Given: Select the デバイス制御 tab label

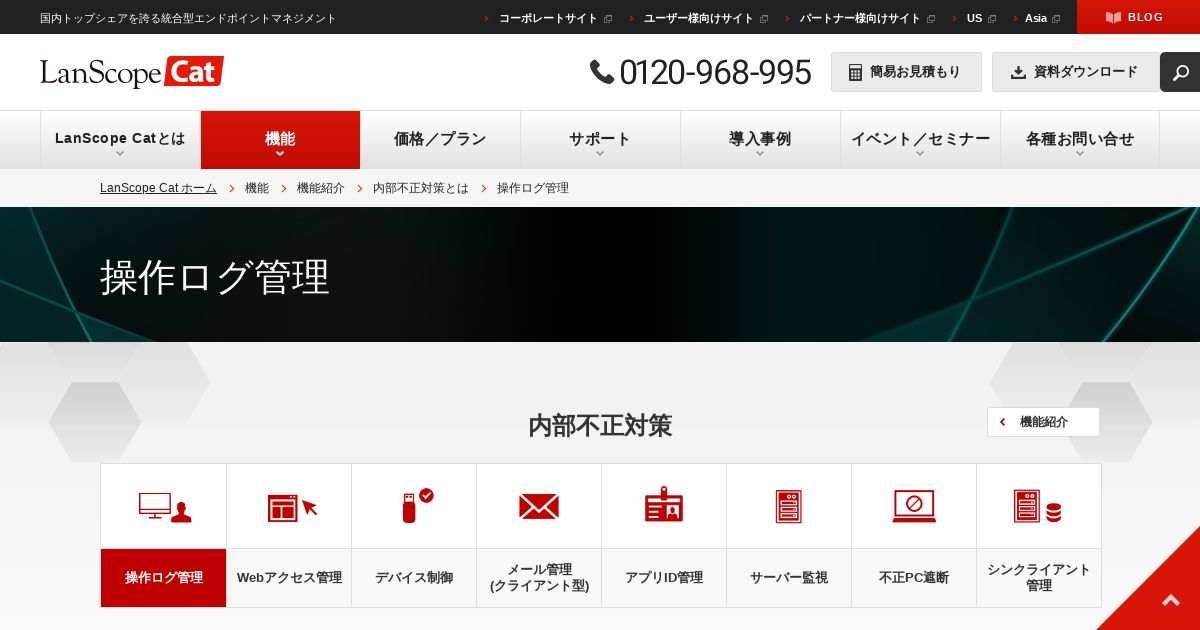Looking at the screenshot, I should click(x=414, y=578).
